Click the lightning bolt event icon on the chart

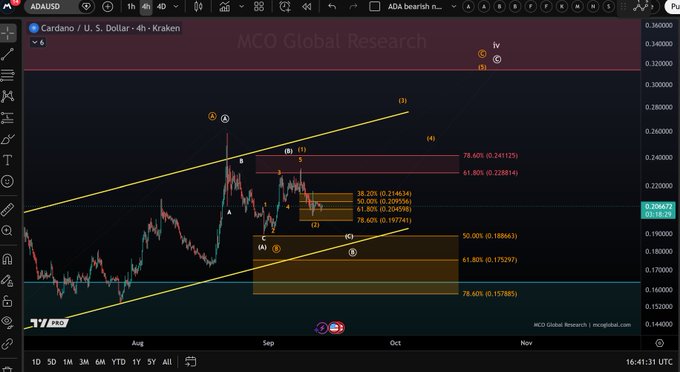321,328
